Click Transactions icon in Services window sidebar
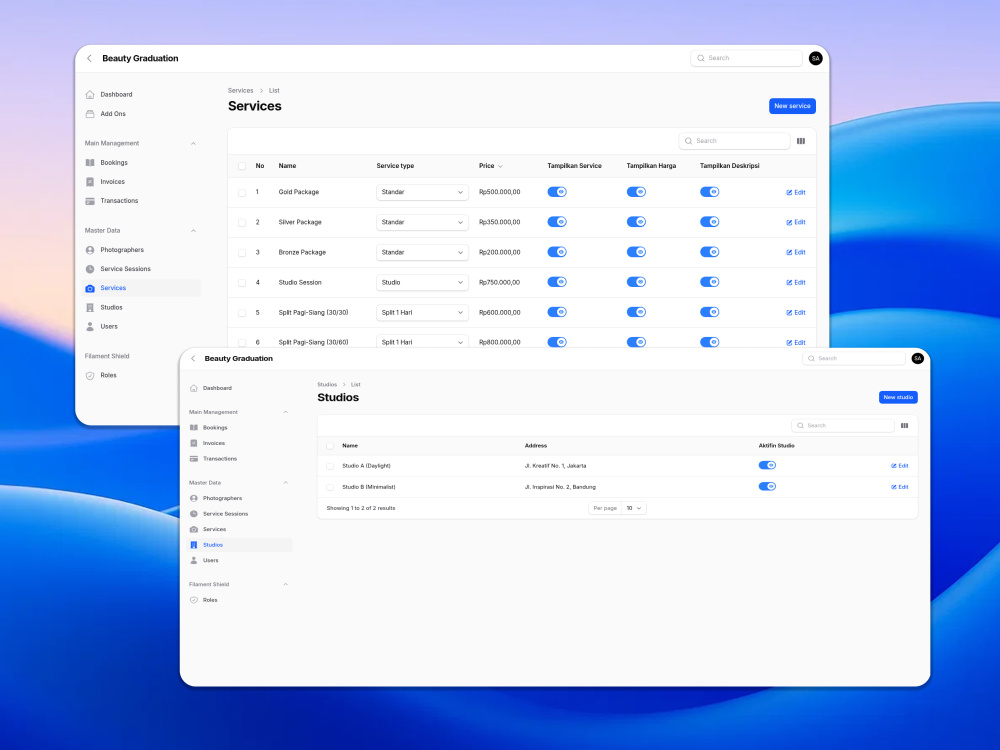1000x750 pixels. (90, 201)
